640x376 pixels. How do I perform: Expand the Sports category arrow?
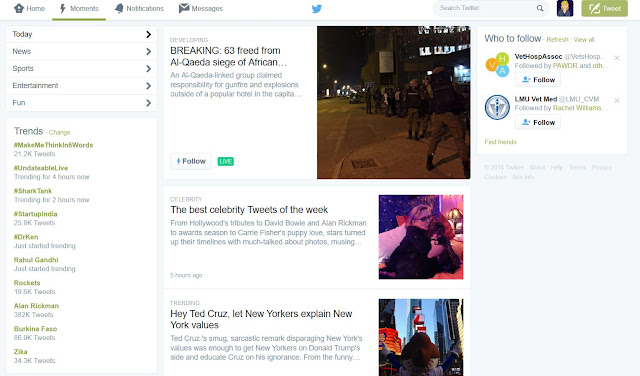click(x=149, y=69)
